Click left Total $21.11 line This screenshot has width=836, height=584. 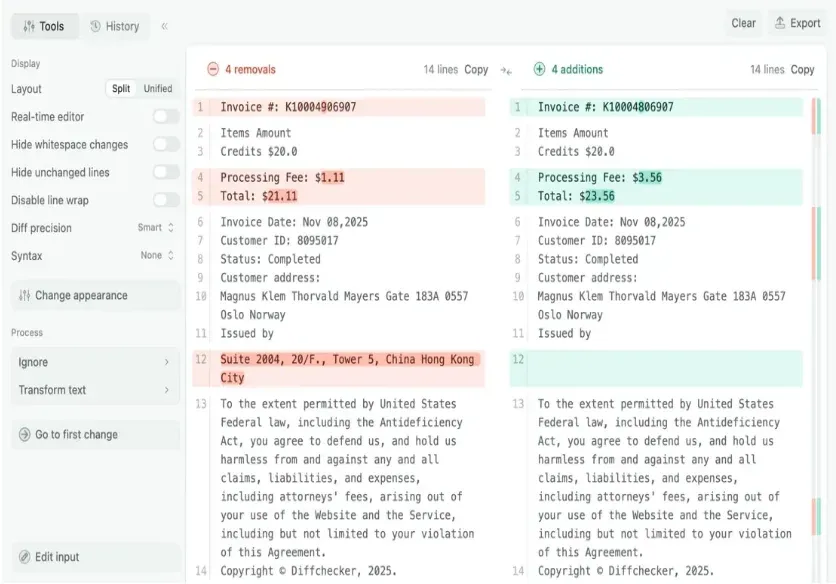point(339,196)
